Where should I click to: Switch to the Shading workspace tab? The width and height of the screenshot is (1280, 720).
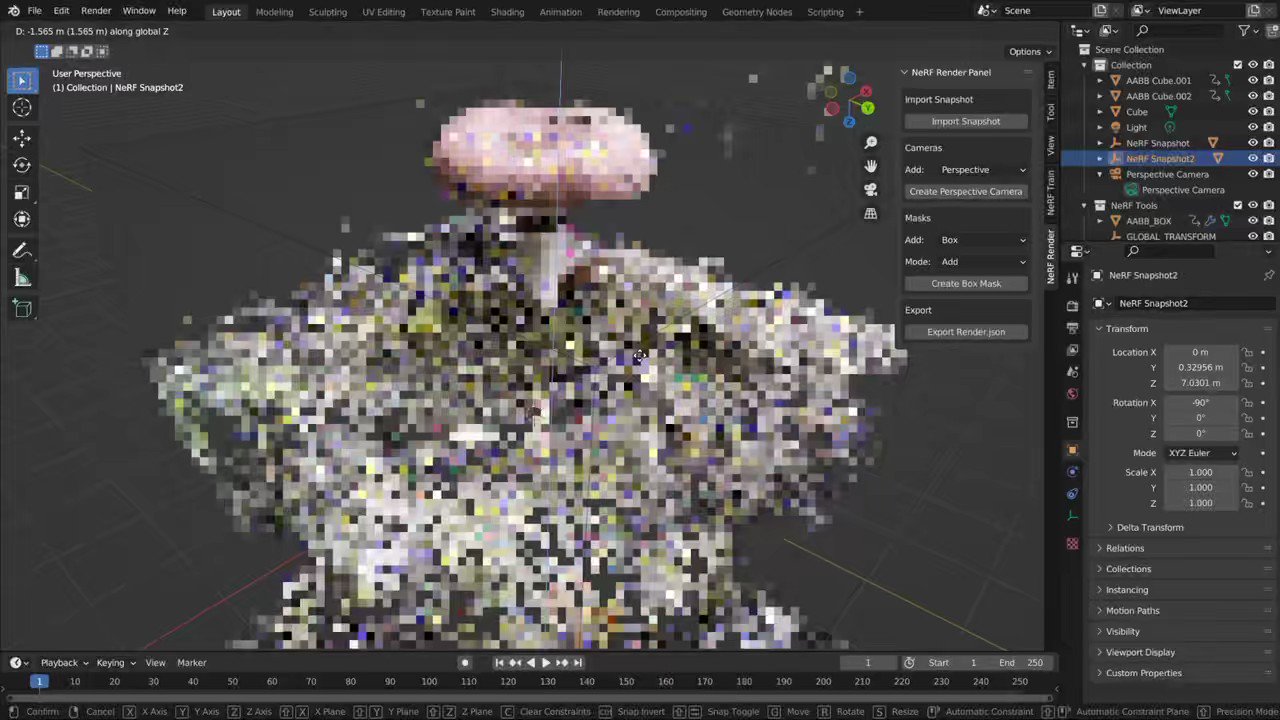[507, 11]
